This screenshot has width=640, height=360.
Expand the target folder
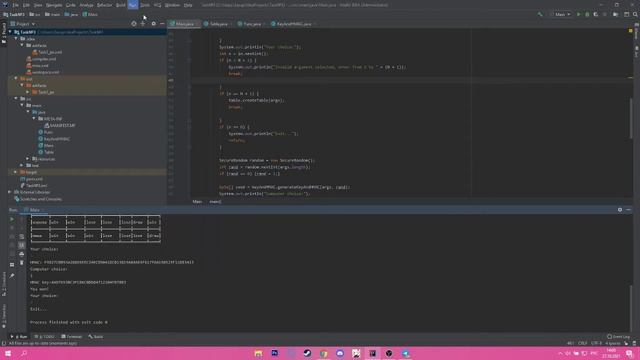click(16, 172)
